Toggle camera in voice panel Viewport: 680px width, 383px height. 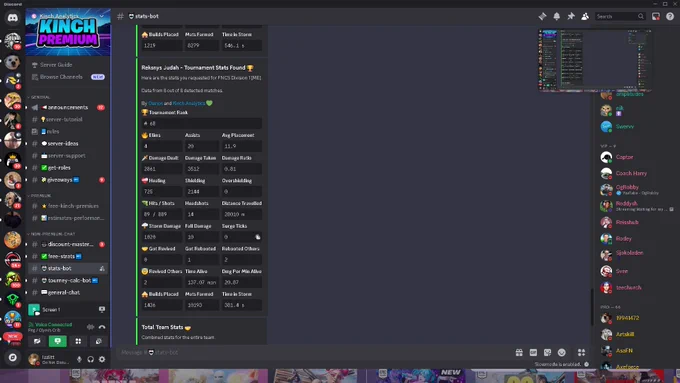coord(37,341)
